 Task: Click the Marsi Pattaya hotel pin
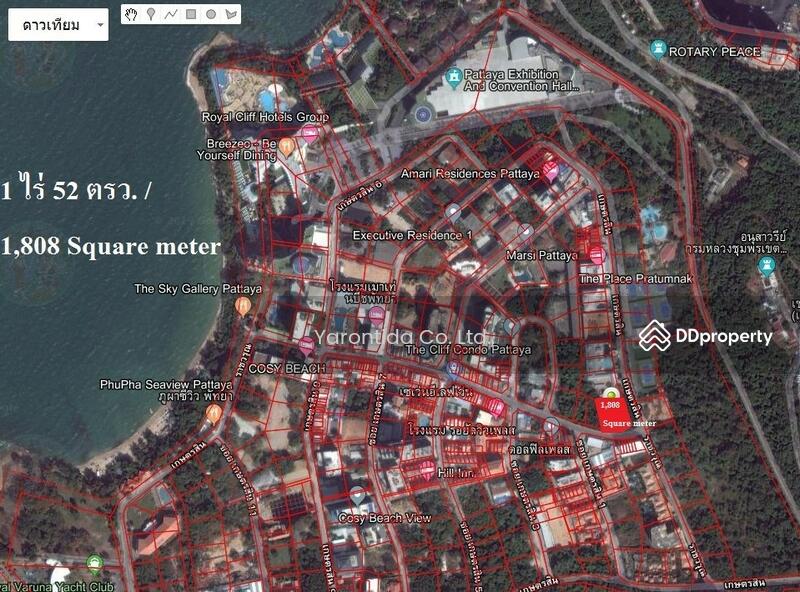coord(596,255)
